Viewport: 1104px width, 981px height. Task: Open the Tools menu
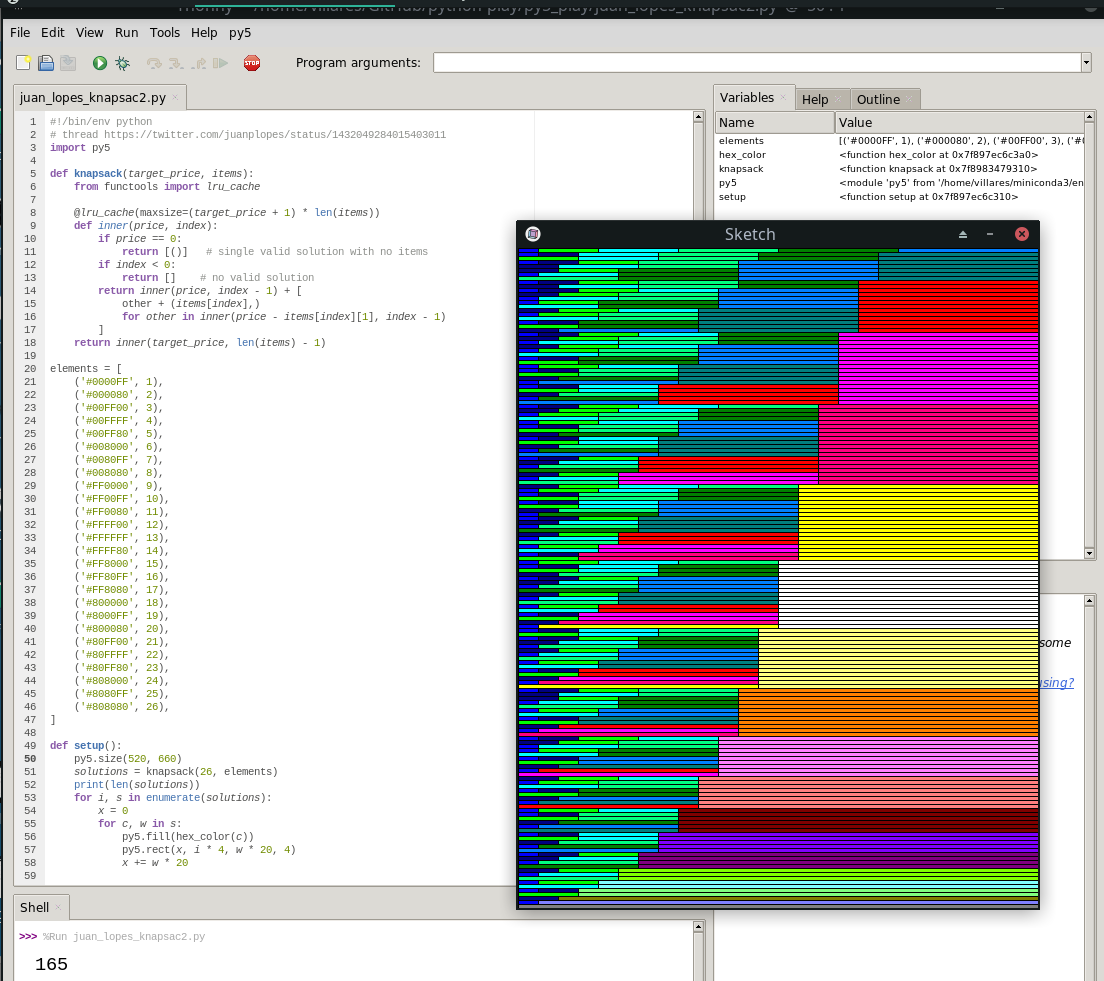(x=164, y=32)
